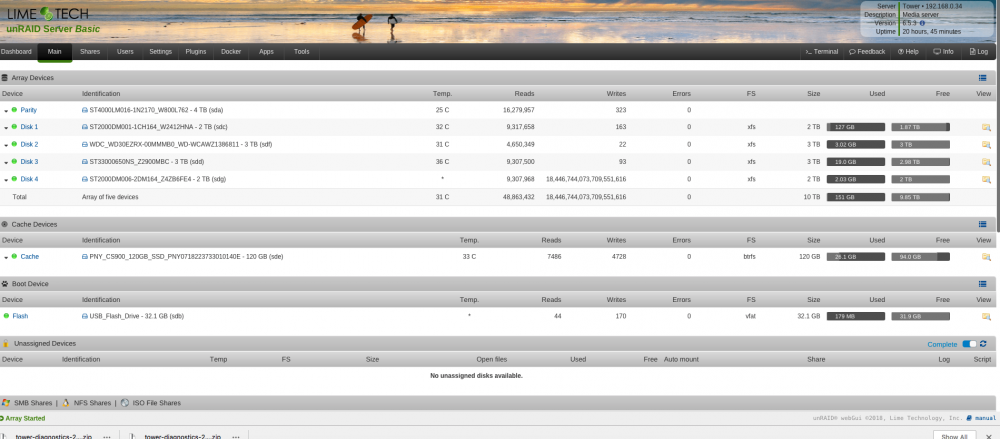Browse Disk 2 using its View folder icon
The image size is (1000, 439).
coord(986,145)
